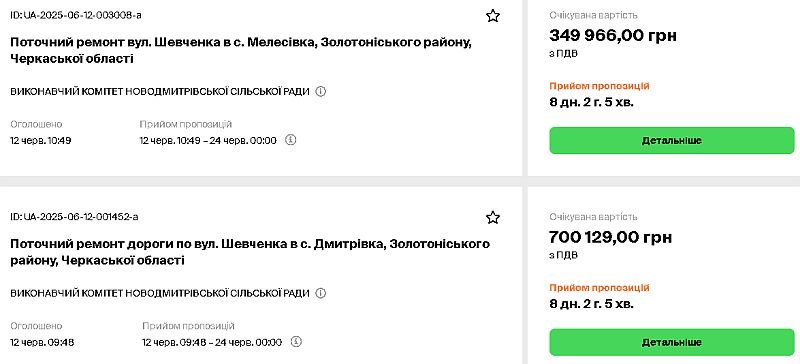Select tender ID UA-2025-06-12-003008-a
800x364 pixels.
click(x=76, y=15)
